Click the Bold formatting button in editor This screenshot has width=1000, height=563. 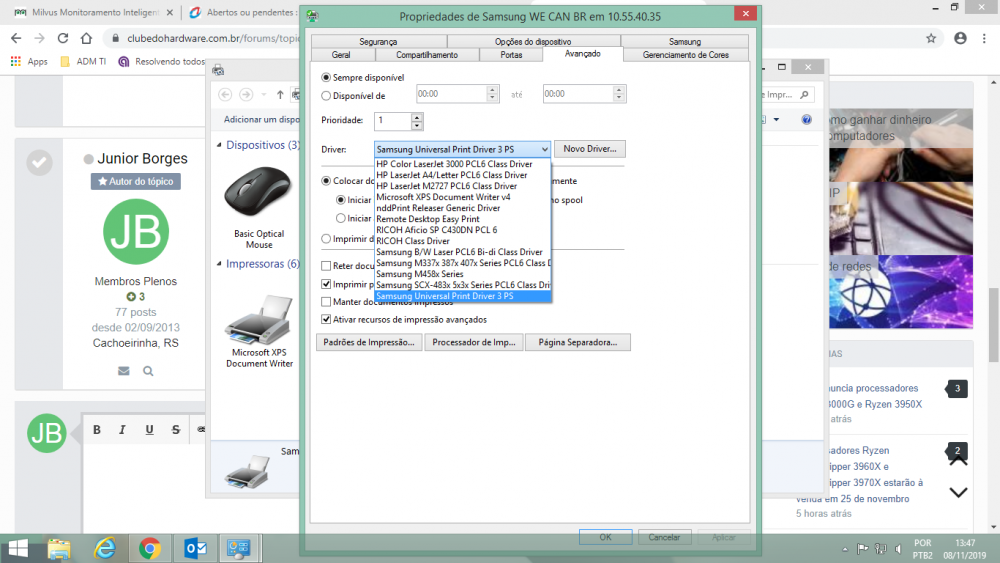click(x=97, y=430)
